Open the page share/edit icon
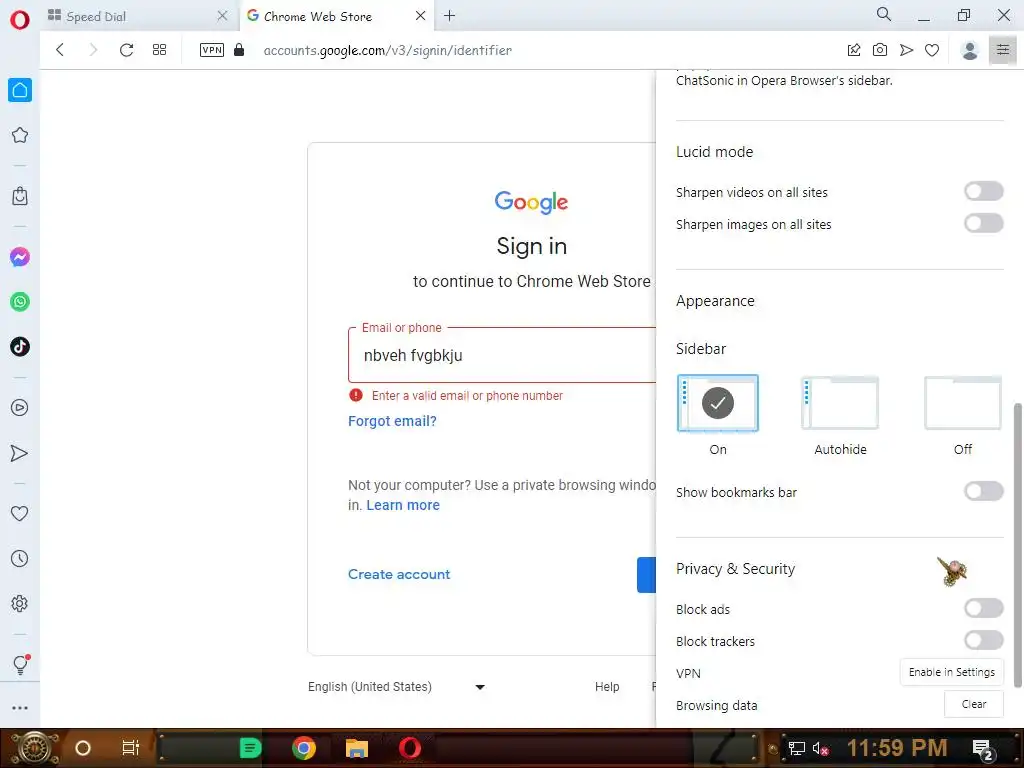The height and width of the screenshot is (768, 1024). point(854,50)
